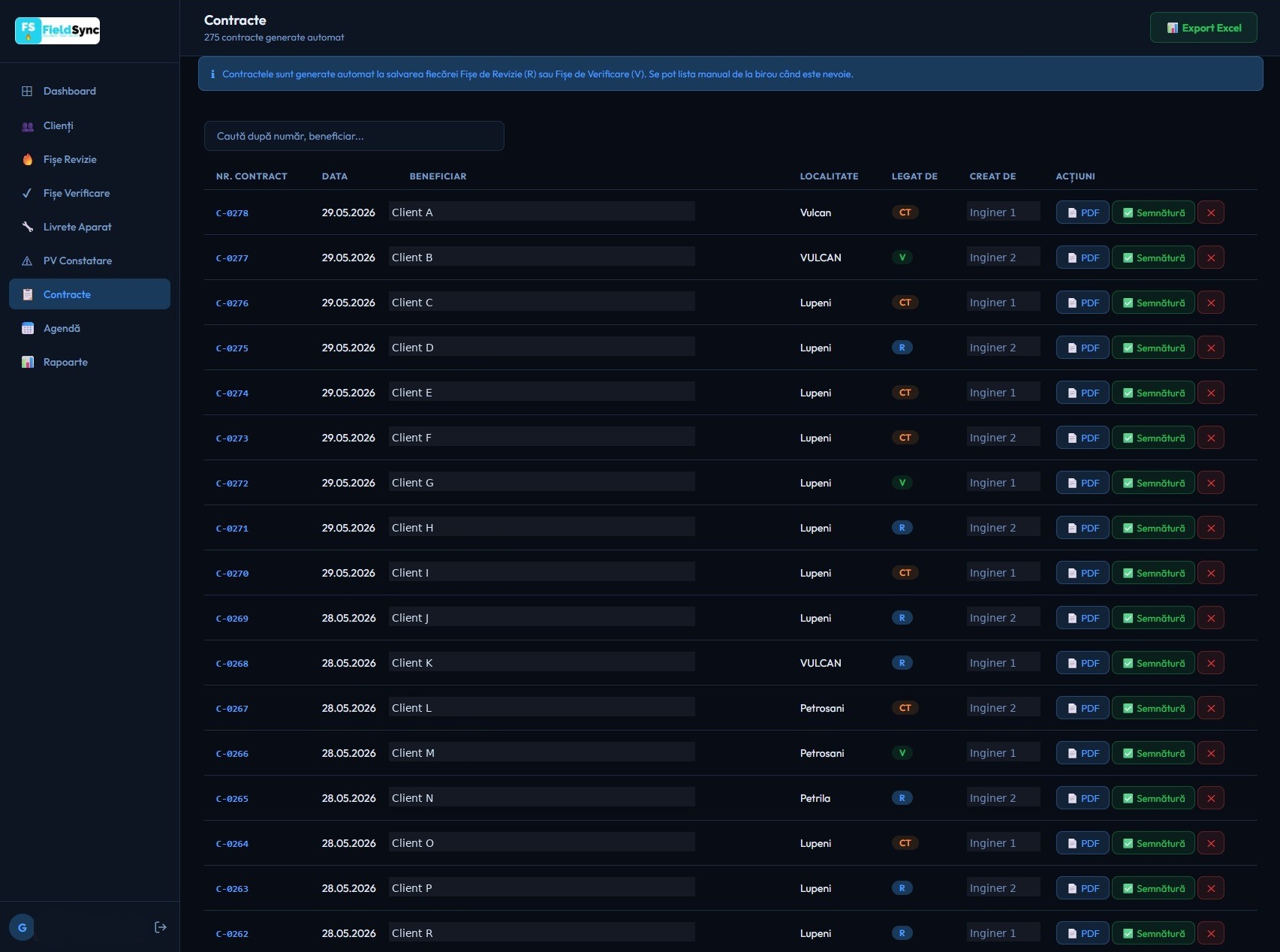
Task: Delete contract C-0265
Action: (1211, 798)
